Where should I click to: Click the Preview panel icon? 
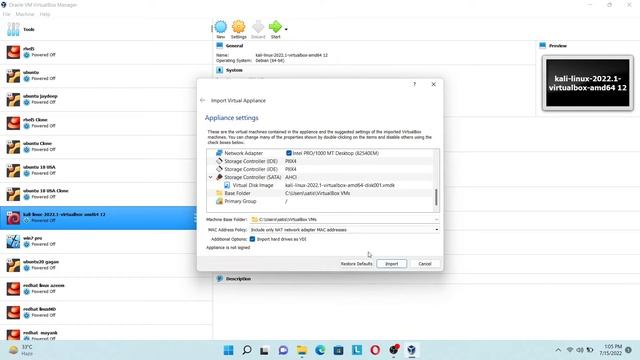click(x=542, y=46)
